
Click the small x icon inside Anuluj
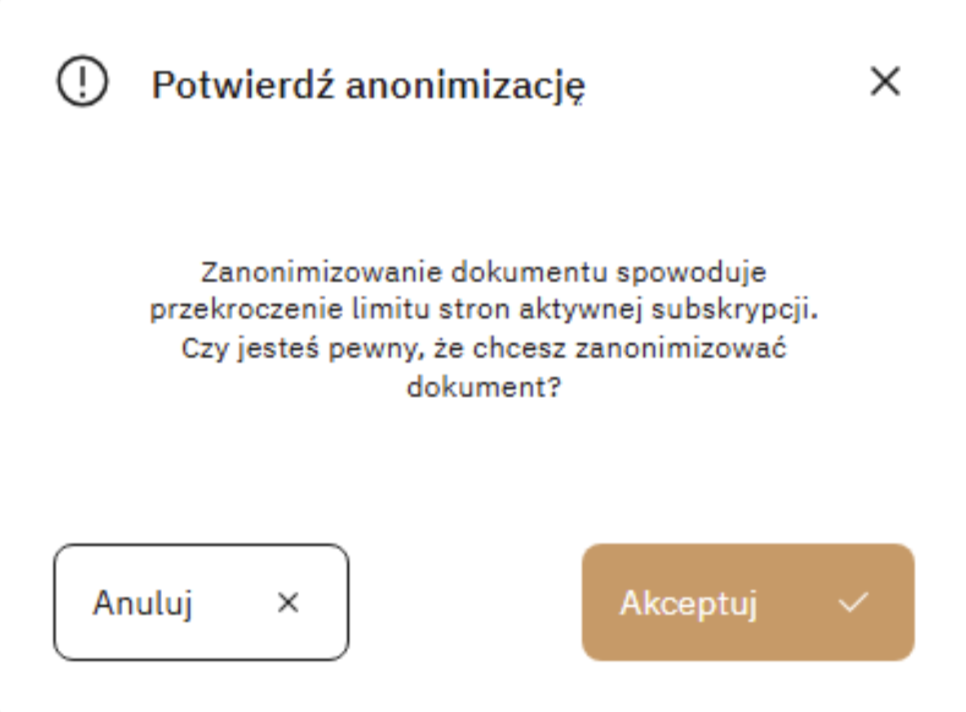288,603
